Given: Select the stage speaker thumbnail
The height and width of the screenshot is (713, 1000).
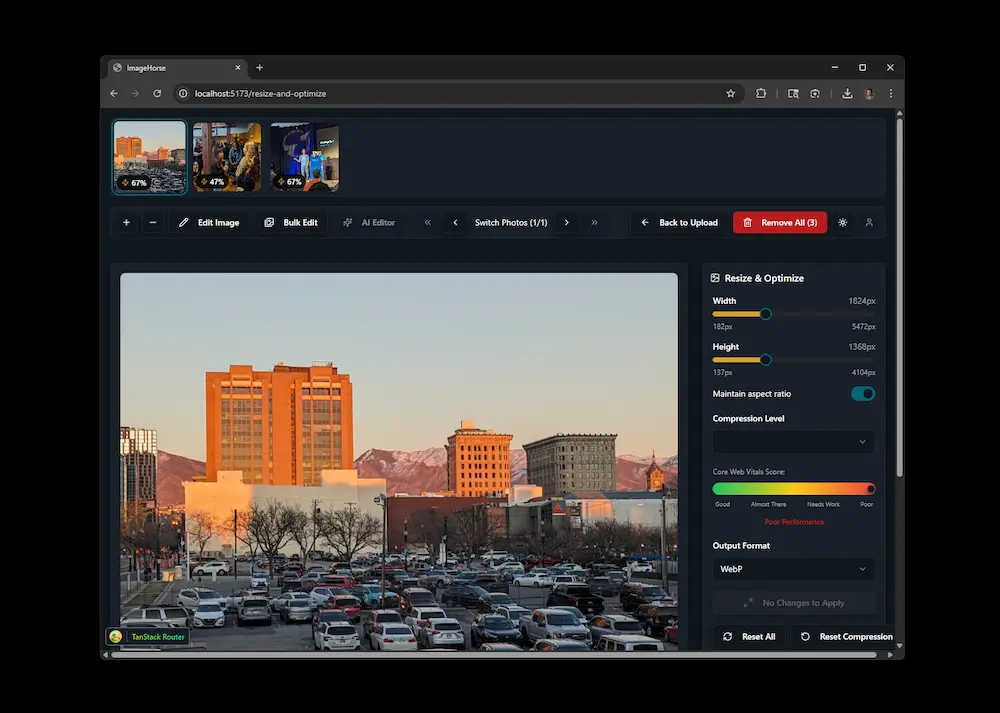Looking at the screenshot, I should (x=304, y=157).
